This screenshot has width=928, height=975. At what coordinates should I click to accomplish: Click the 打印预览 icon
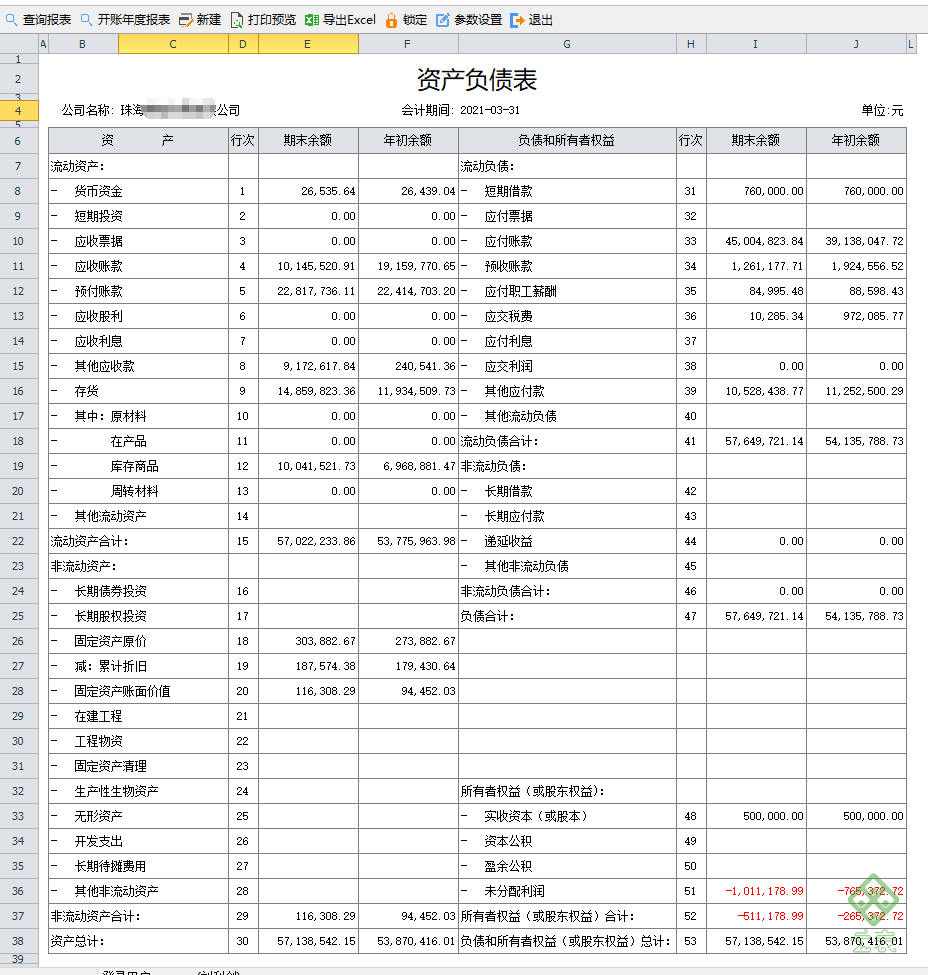point(237,21)
